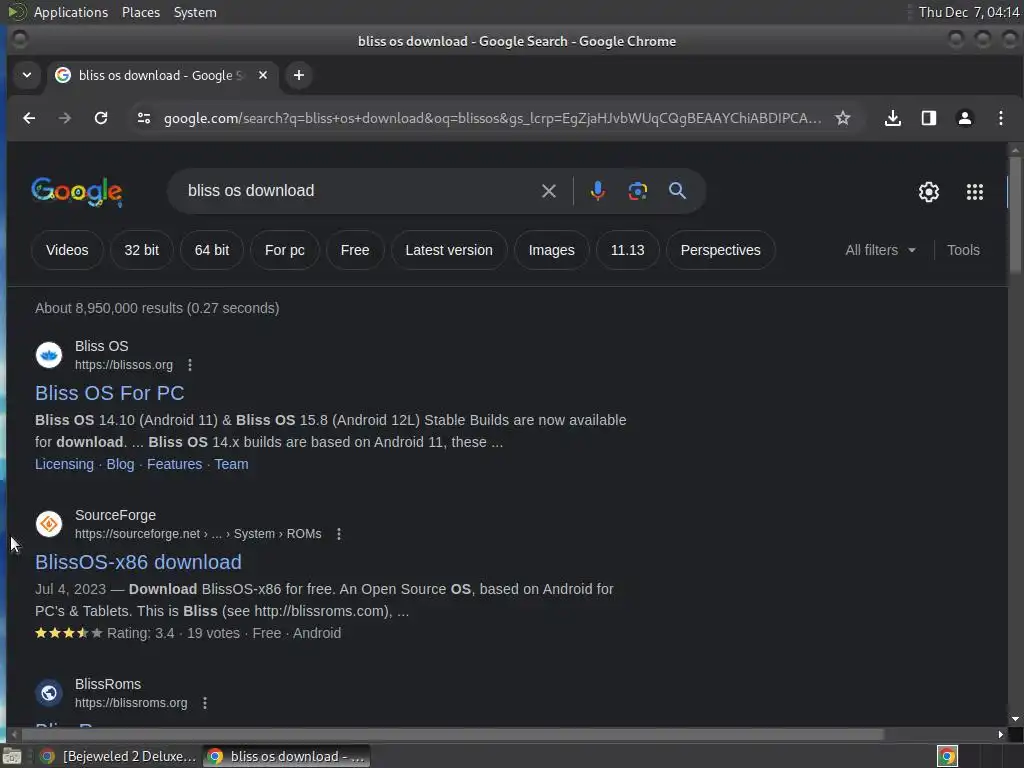View site information icon in address bar
1024x768 pixels.
click(144, 118)
